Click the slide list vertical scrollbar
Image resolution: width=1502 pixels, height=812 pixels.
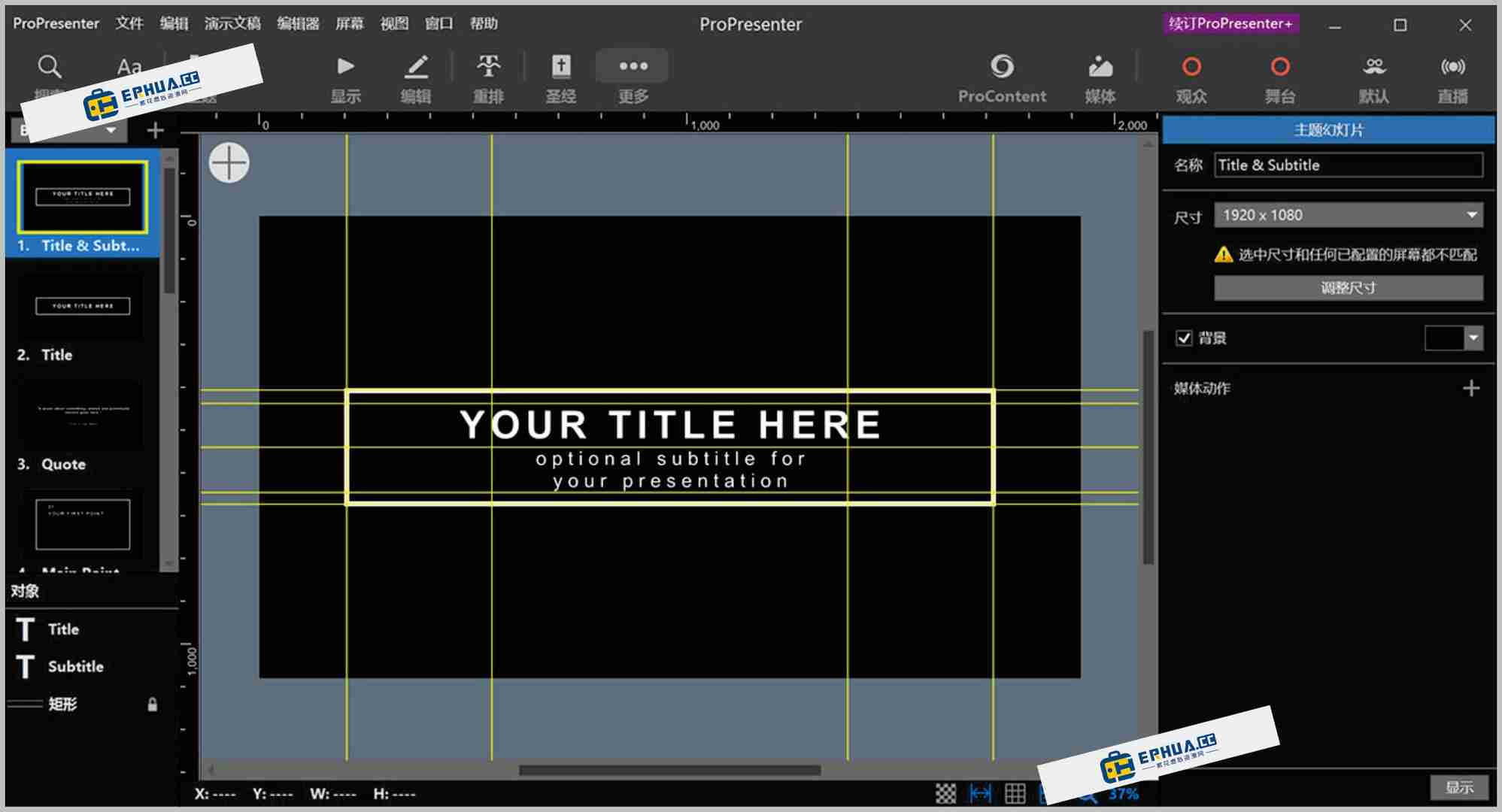point(169,231)
